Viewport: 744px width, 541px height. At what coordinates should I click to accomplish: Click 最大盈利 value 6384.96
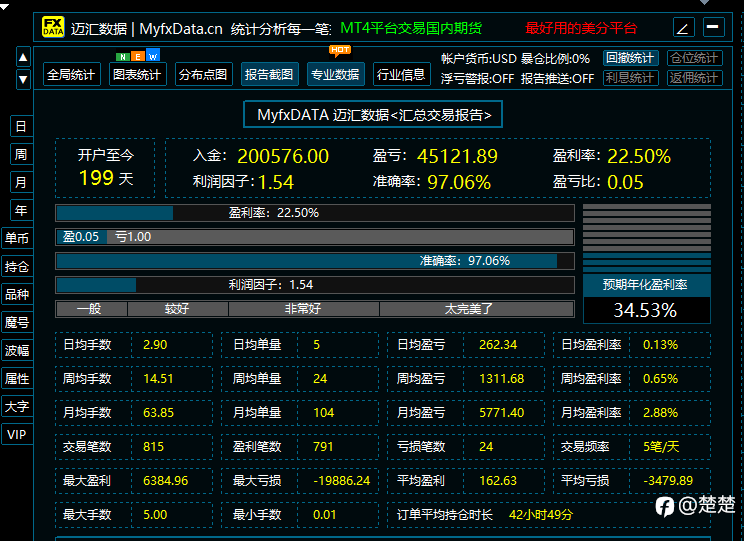click(166, 481)
